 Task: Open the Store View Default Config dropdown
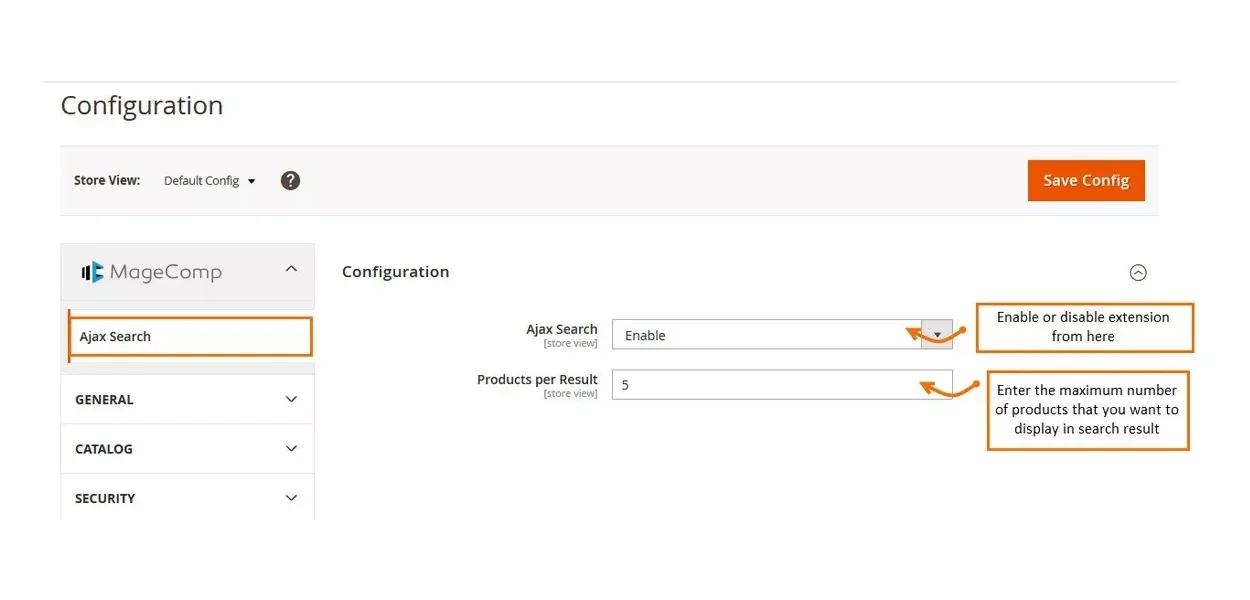[209, 181]
